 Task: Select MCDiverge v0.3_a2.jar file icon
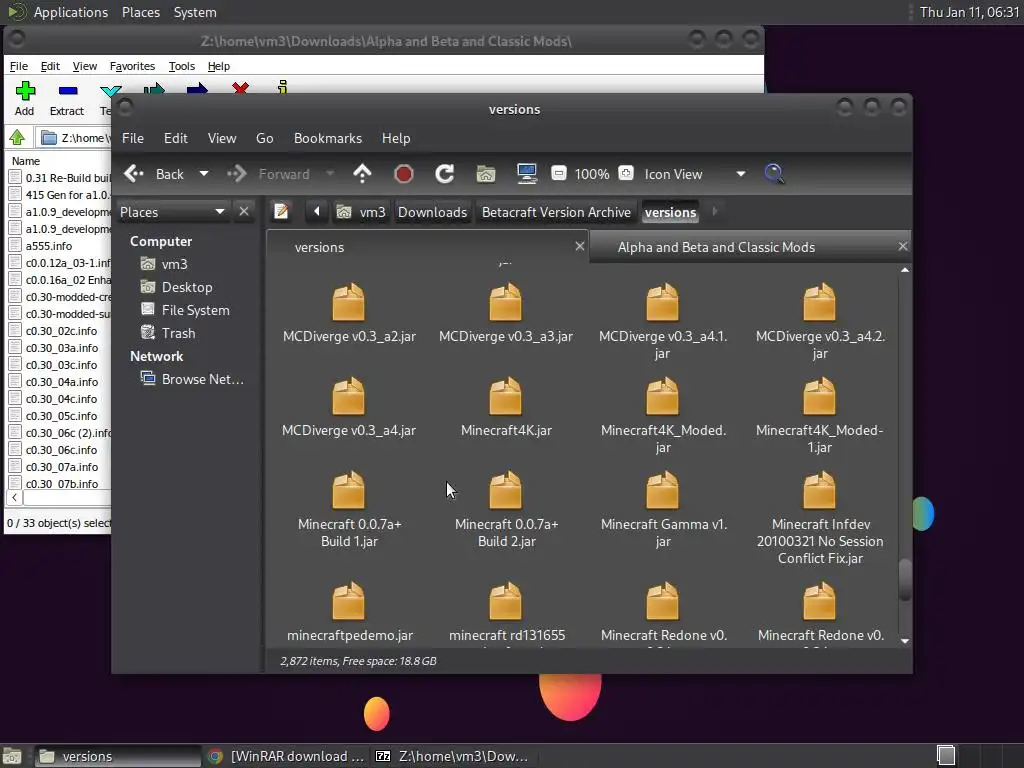pyautogui.click(x=349, y=302)
